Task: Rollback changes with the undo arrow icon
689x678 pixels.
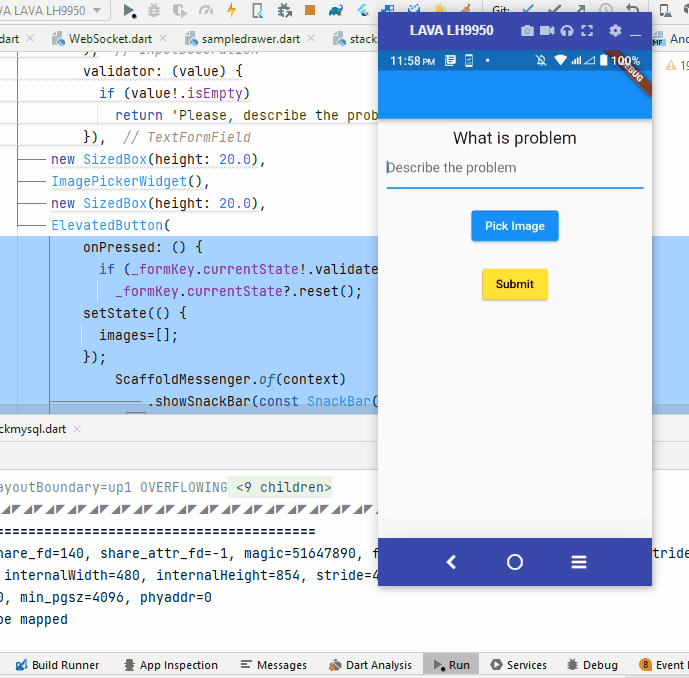Action: coord(632,8)
